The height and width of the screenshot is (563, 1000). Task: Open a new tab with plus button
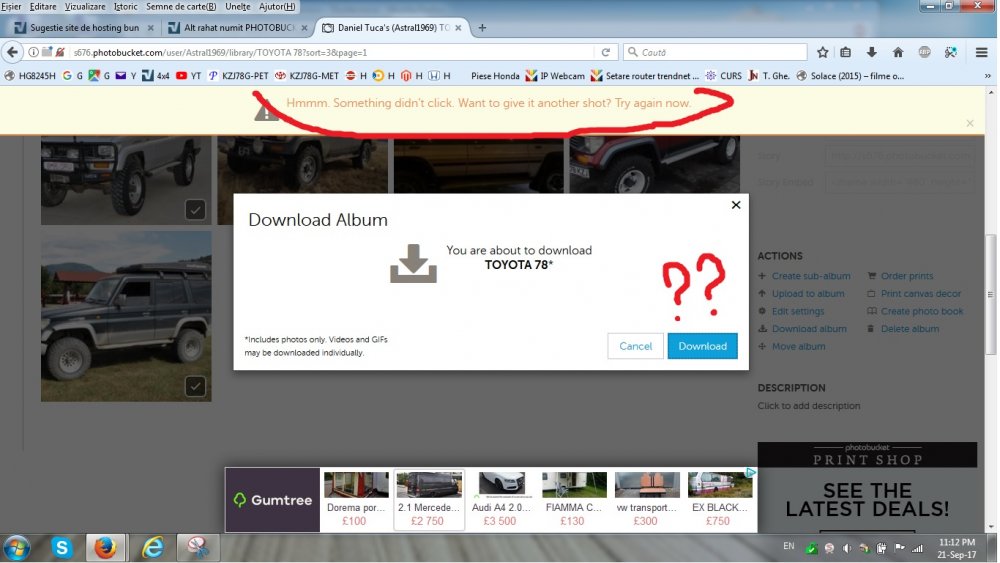[482, 28]
